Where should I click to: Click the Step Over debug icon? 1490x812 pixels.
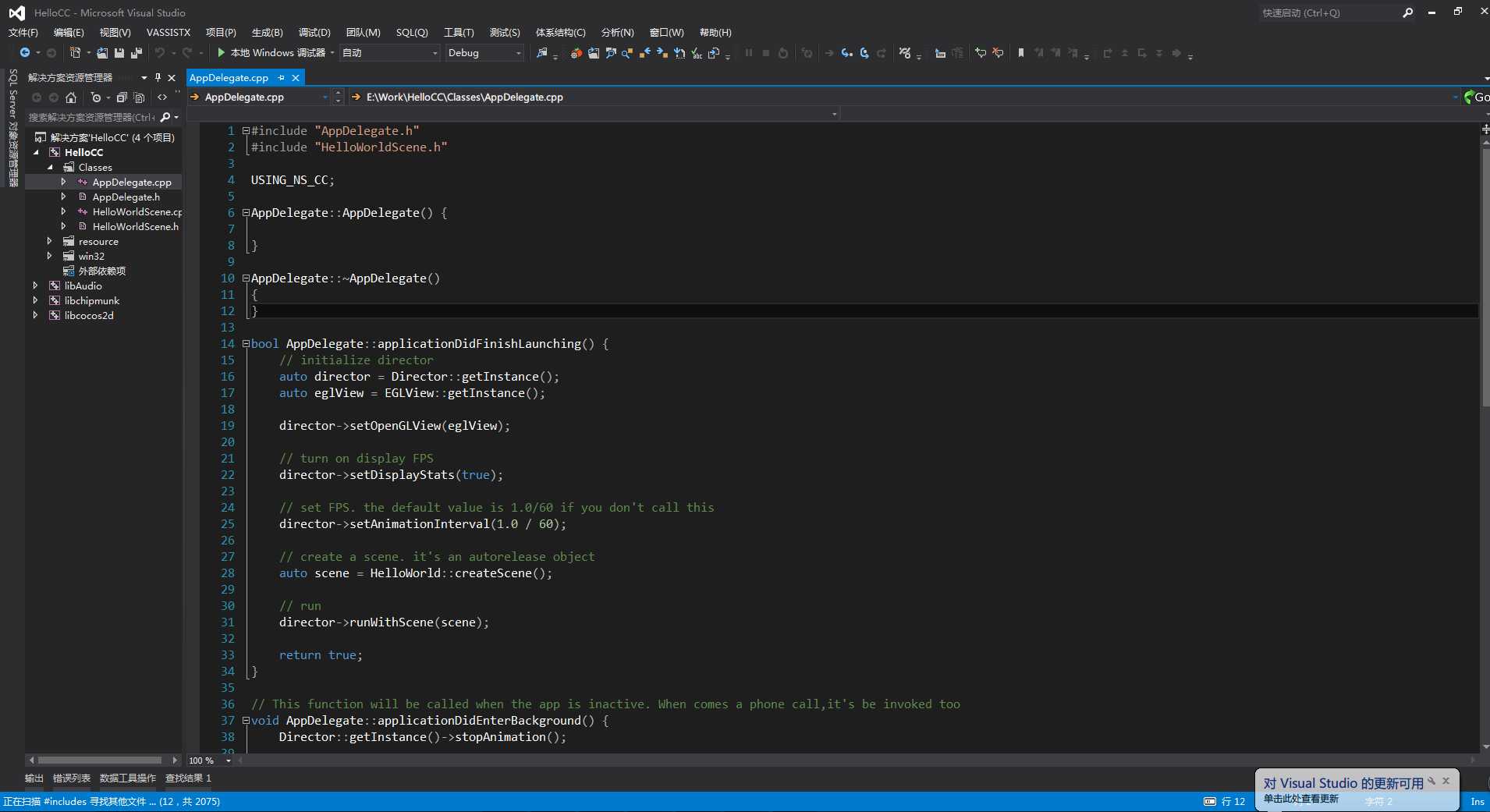(x=864, y=53)
